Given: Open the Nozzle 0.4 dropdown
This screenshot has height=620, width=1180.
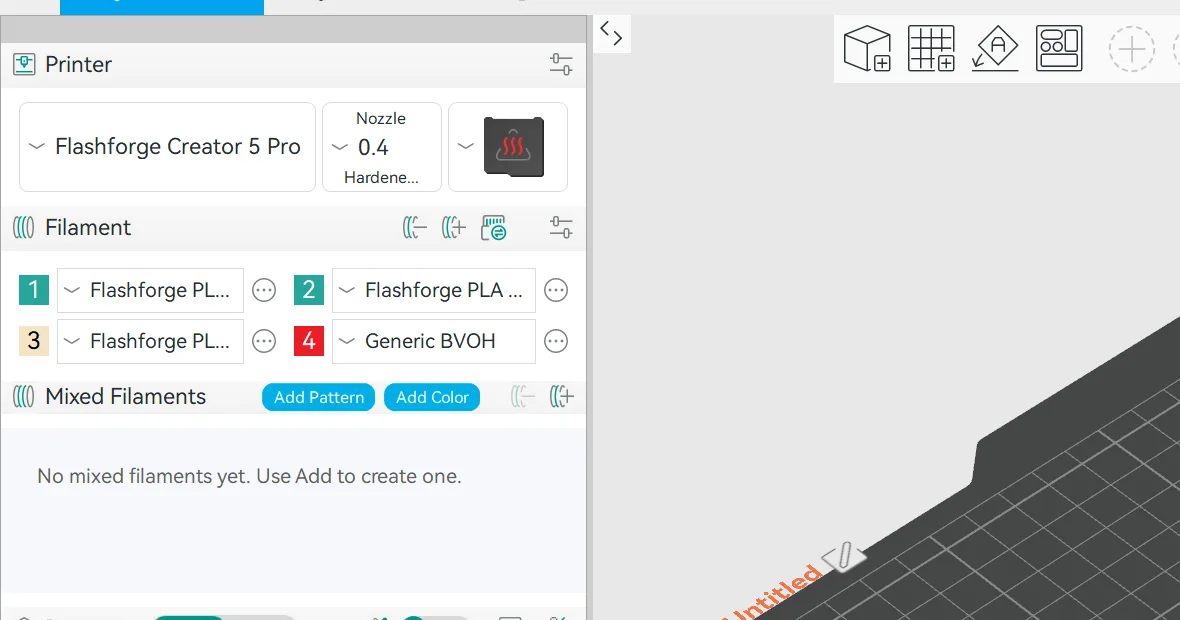Looking at the screenshot, I should click(382, 147).
